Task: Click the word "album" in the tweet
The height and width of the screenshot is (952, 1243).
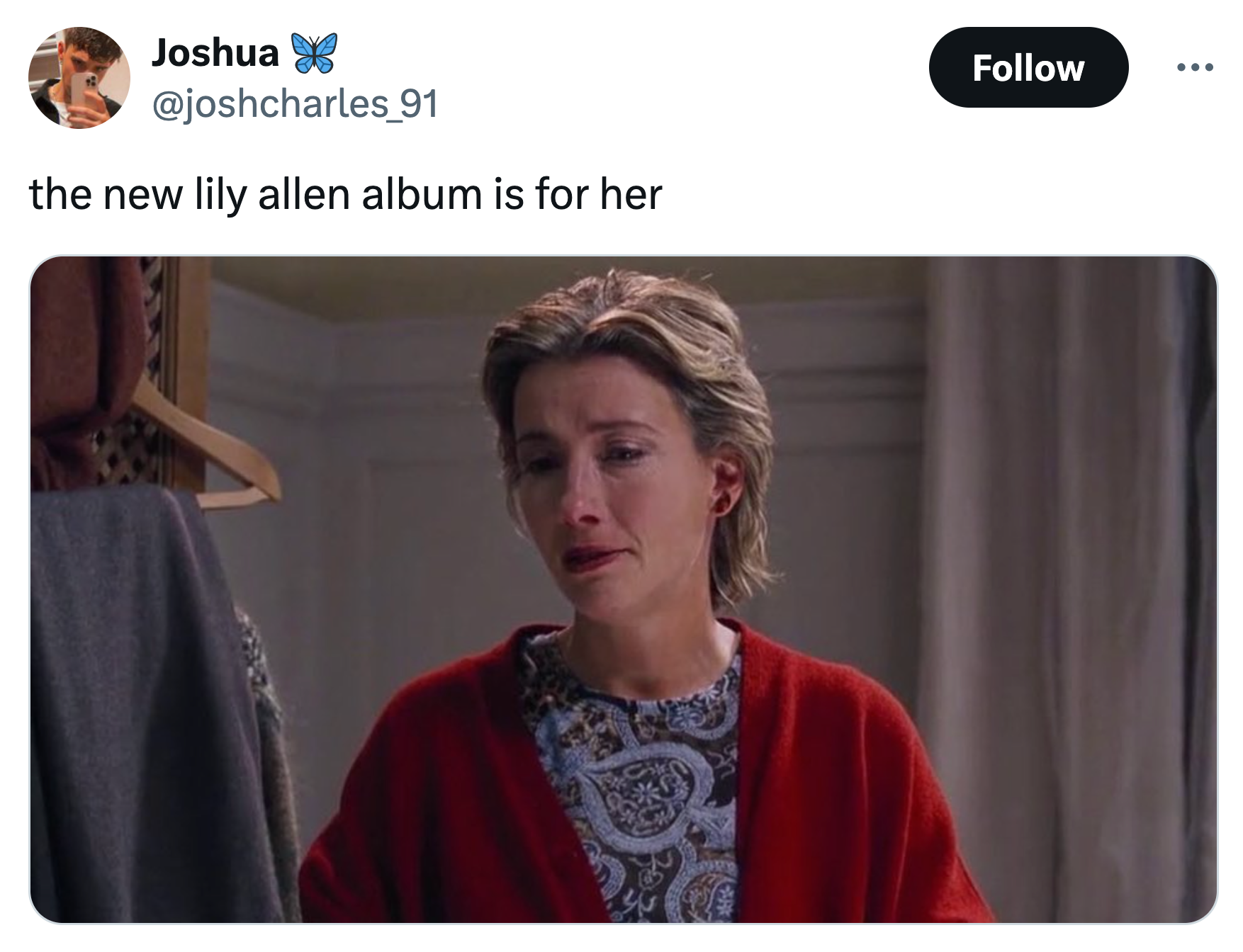Action: [422, 195]
